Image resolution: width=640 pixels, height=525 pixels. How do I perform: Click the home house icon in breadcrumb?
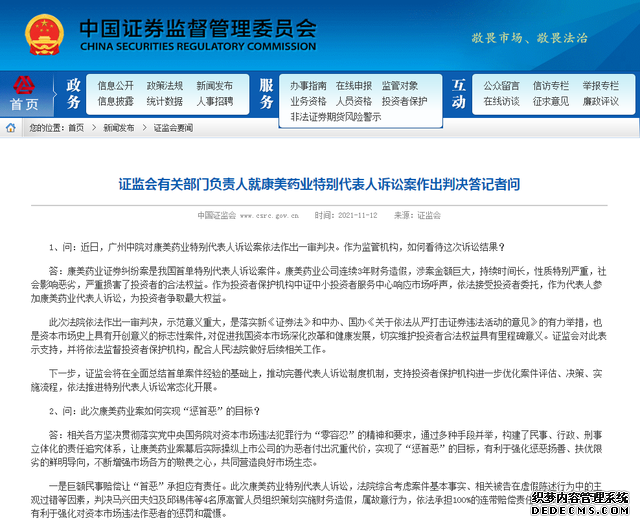(x=11, y=128)
